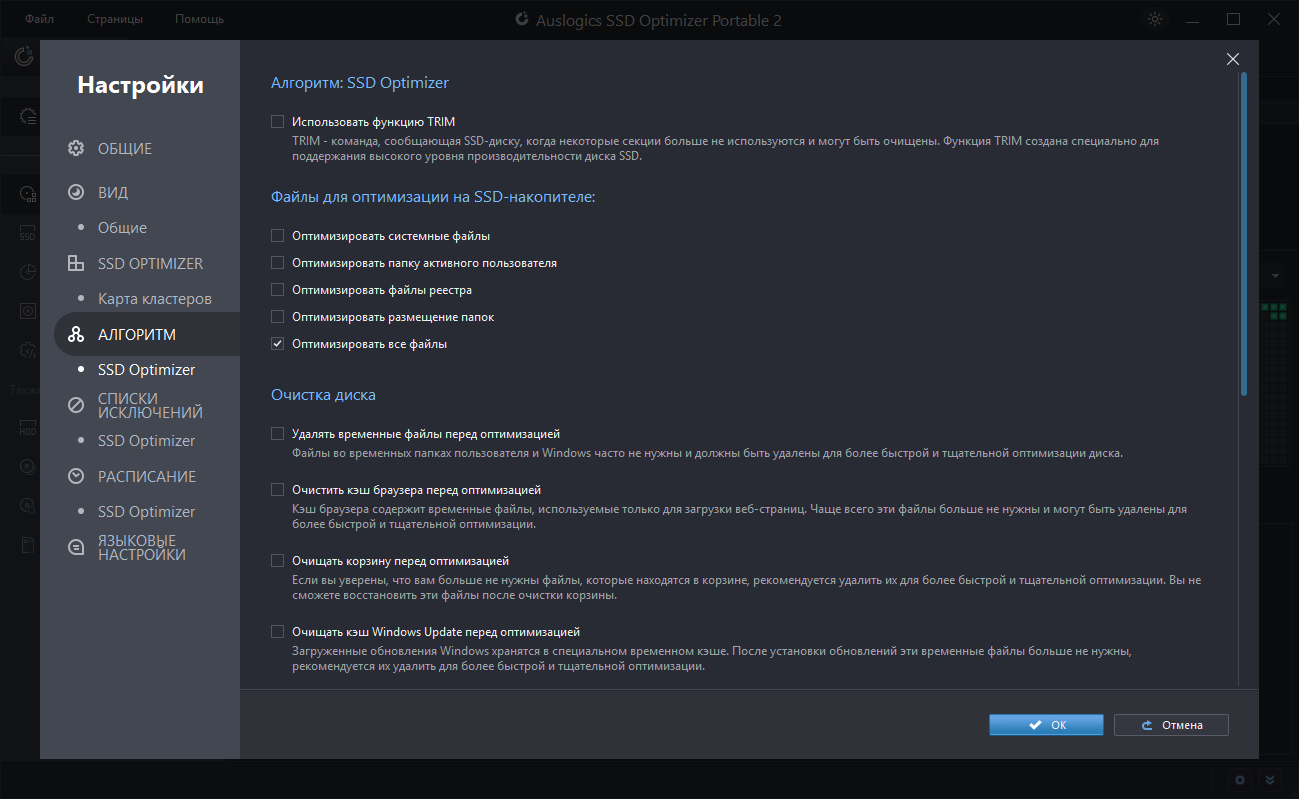Click the ЯЗЫКОВЫЕ НАСТРОЙКИ icon
The height and width of the screenshot is (799, 1299).
coord(76,547)
